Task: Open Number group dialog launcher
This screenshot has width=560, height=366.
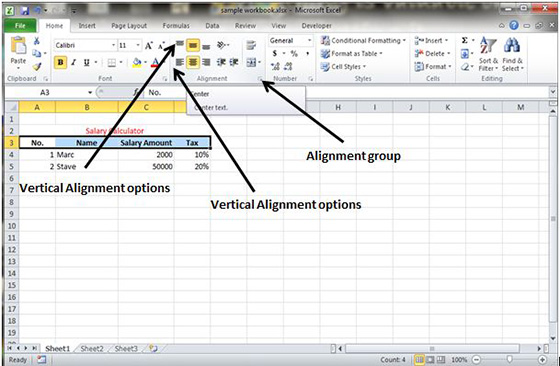Action: pos(311,79)
